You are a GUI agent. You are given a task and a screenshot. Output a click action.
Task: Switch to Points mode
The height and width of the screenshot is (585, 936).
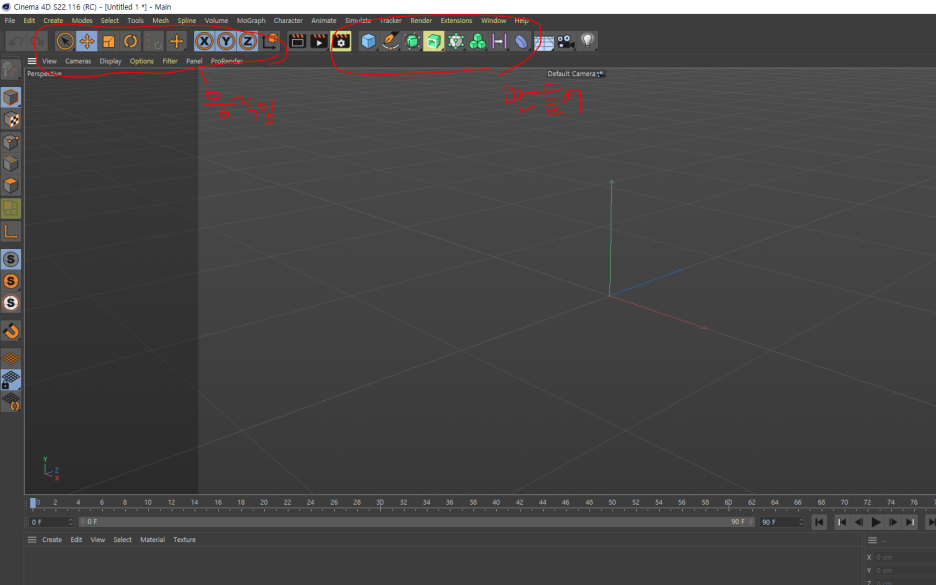pos(11,141)
